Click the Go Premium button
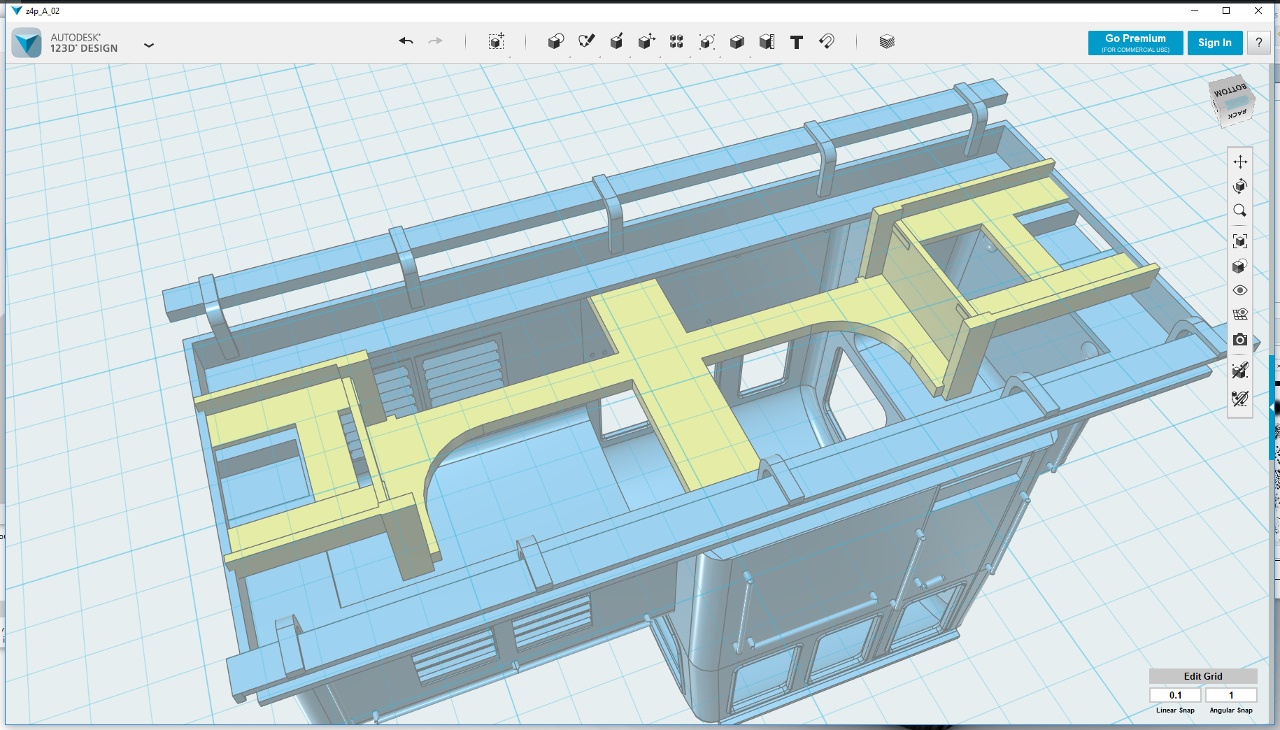This screenshot has width=1280, height=730. [1135, 42]
